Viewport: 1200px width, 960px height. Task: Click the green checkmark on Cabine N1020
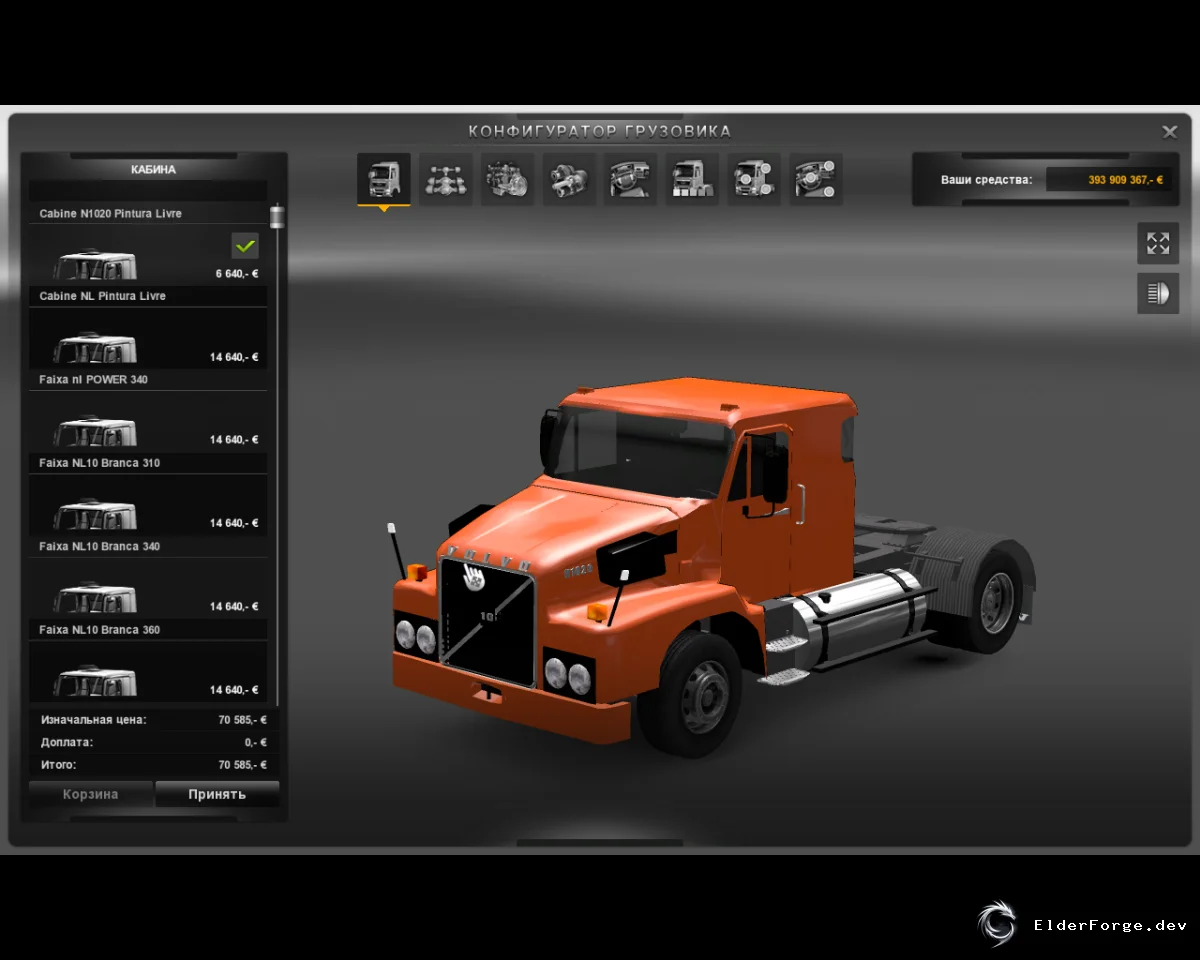coord(245,245)
